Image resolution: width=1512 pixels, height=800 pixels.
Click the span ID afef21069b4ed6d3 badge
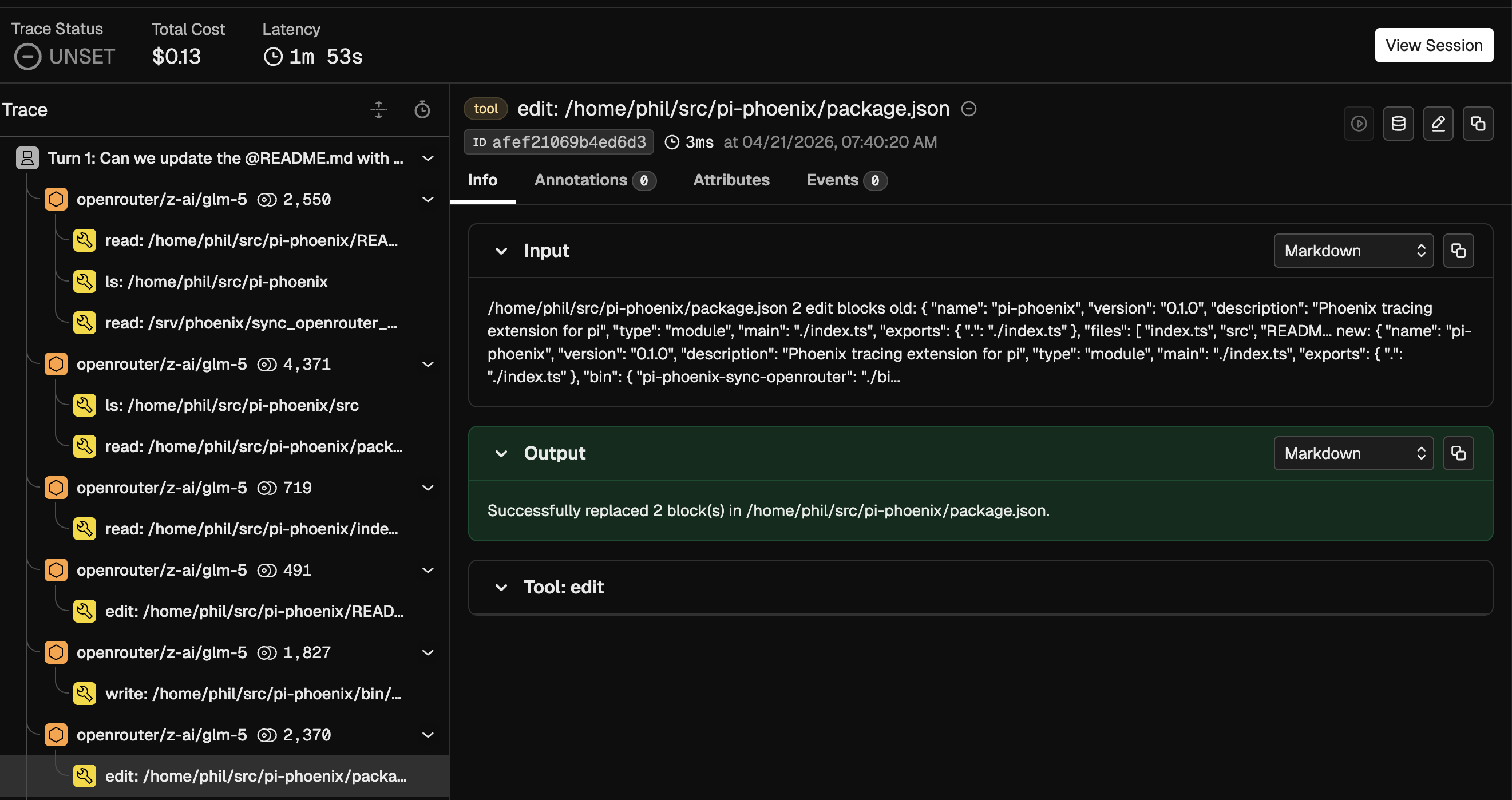coord(558,142)
